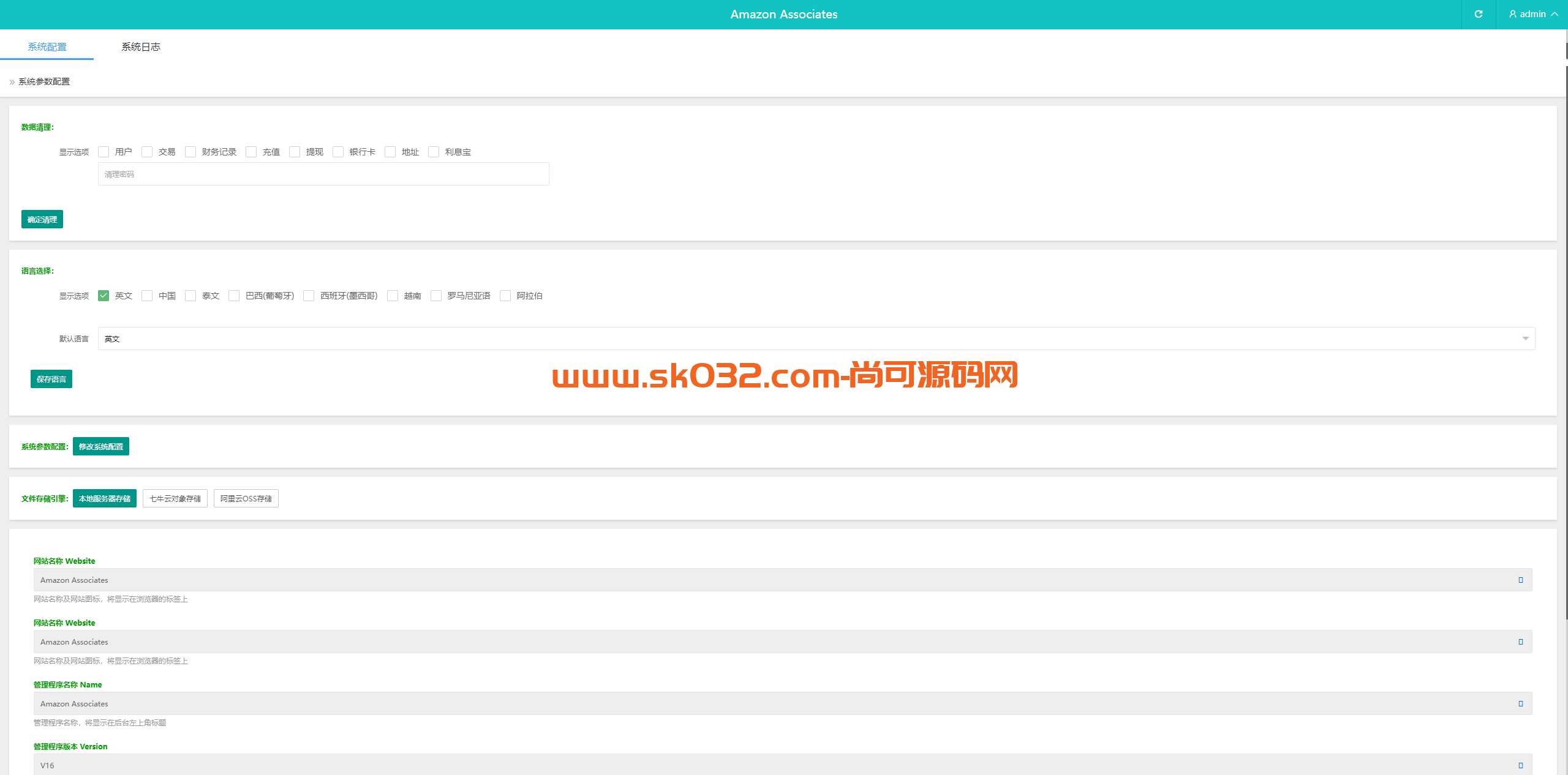Click the refresh icon in top bar
The height and width of the screenshot is (775, 1568).
pyautogui.click(x=1478, y=14)
